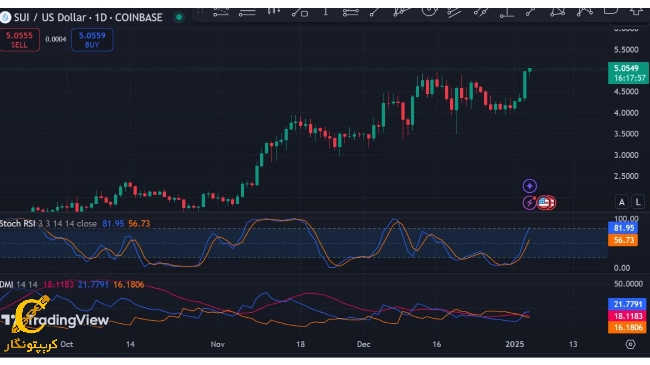The width and height of the screenshot is (650, 365).
Task: Open symbol search via SUI / US Dollar title
Action: coord(88,17)
